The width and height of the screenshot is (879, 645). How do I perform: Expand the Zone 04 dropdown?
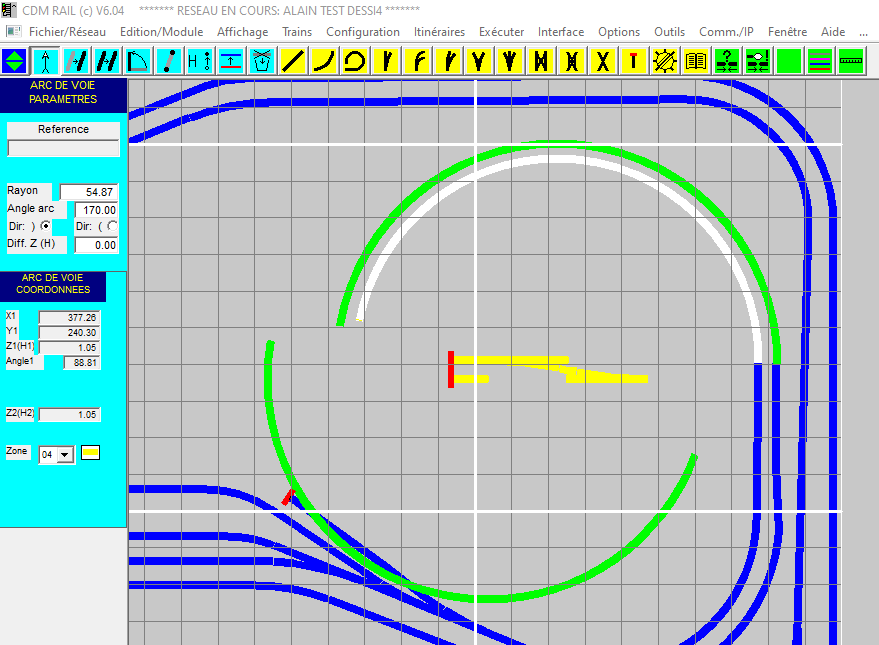65,454
